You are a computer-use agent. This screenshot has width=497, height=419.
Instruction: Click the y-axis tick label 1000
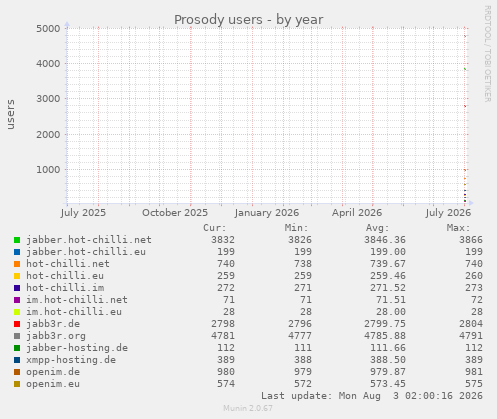tap(48, 170)
